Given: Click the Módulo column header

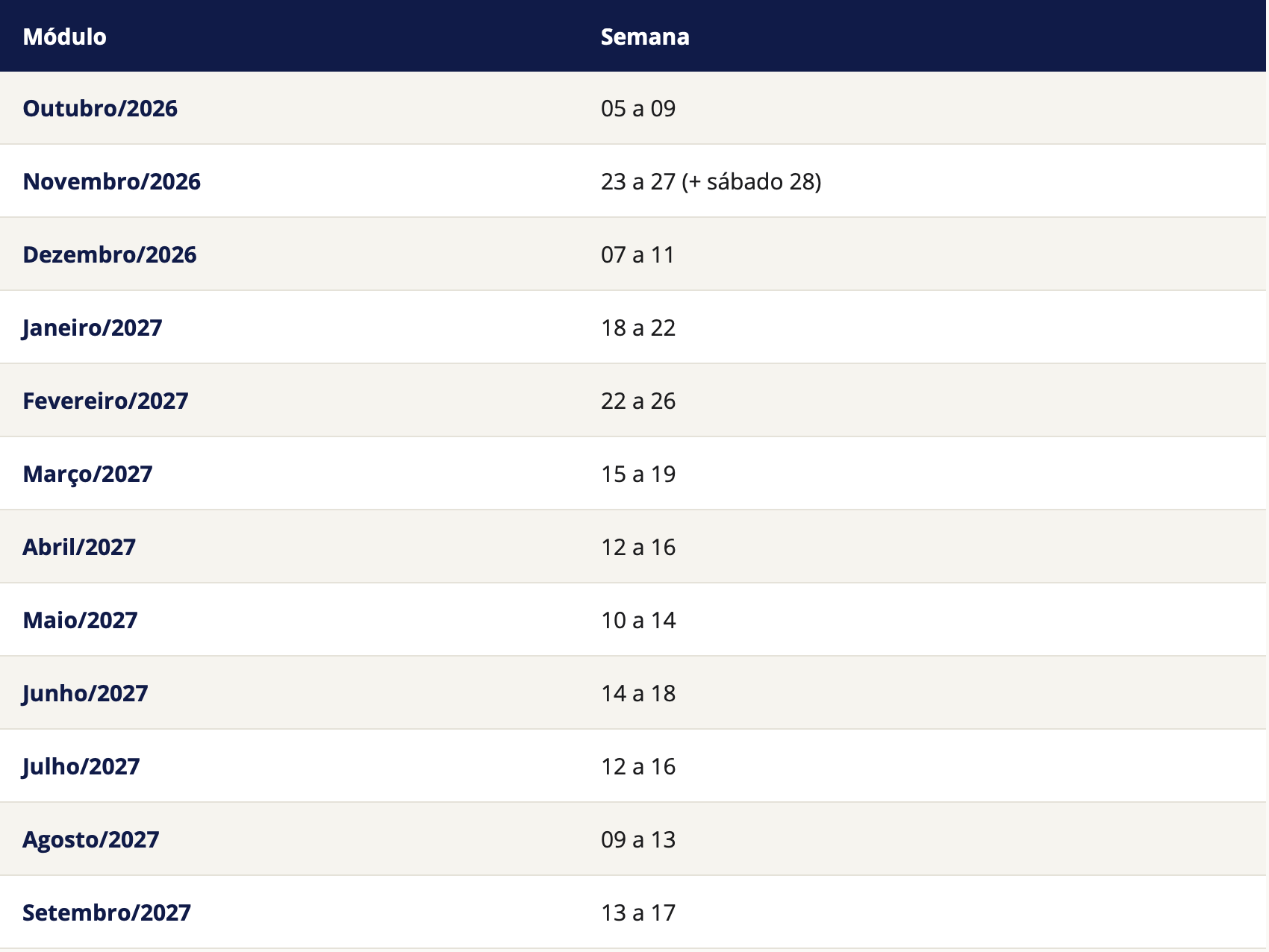Looking at the screenshot, I should point(65,37).
